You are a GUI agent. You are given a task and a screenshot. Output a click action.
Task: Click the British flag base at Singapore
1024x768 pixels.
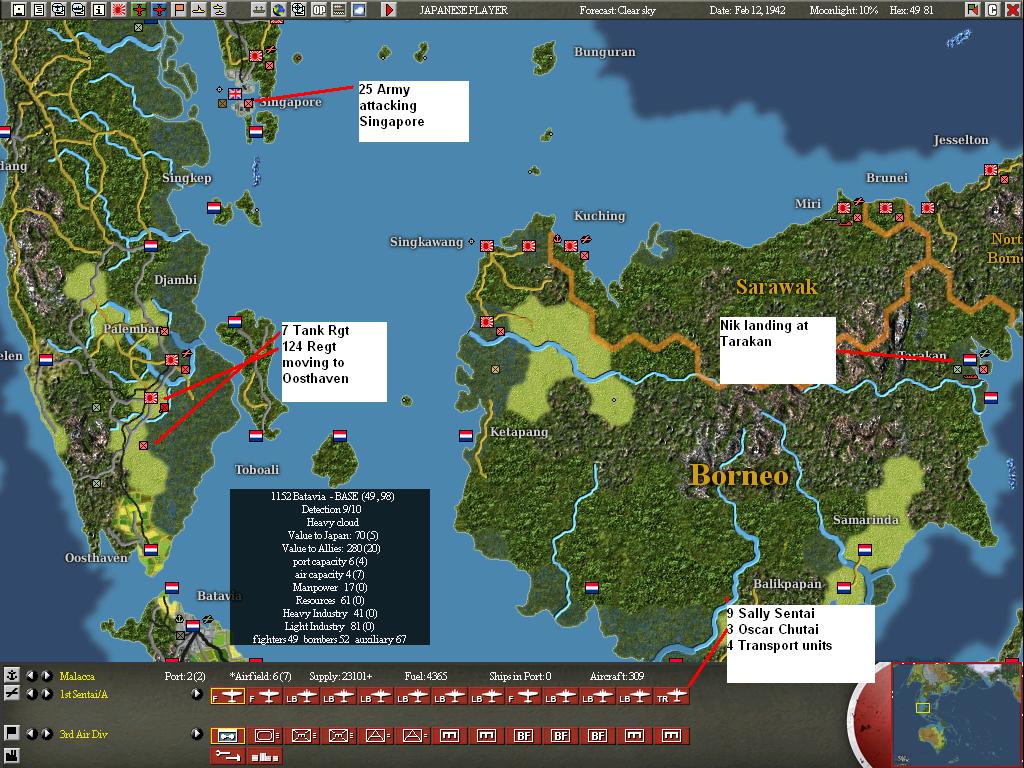tap(234, 93)
